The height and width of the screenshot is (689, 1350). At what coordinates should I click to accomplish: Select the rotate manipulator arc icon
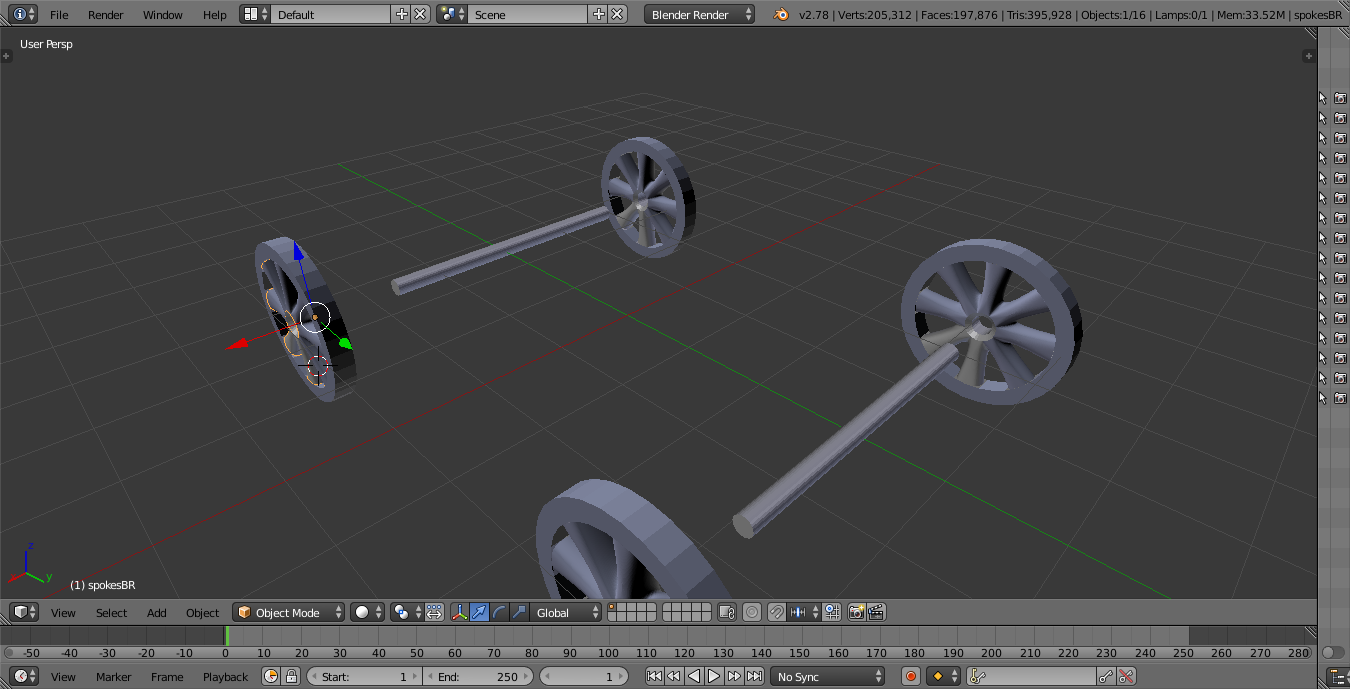coord(499,612)
